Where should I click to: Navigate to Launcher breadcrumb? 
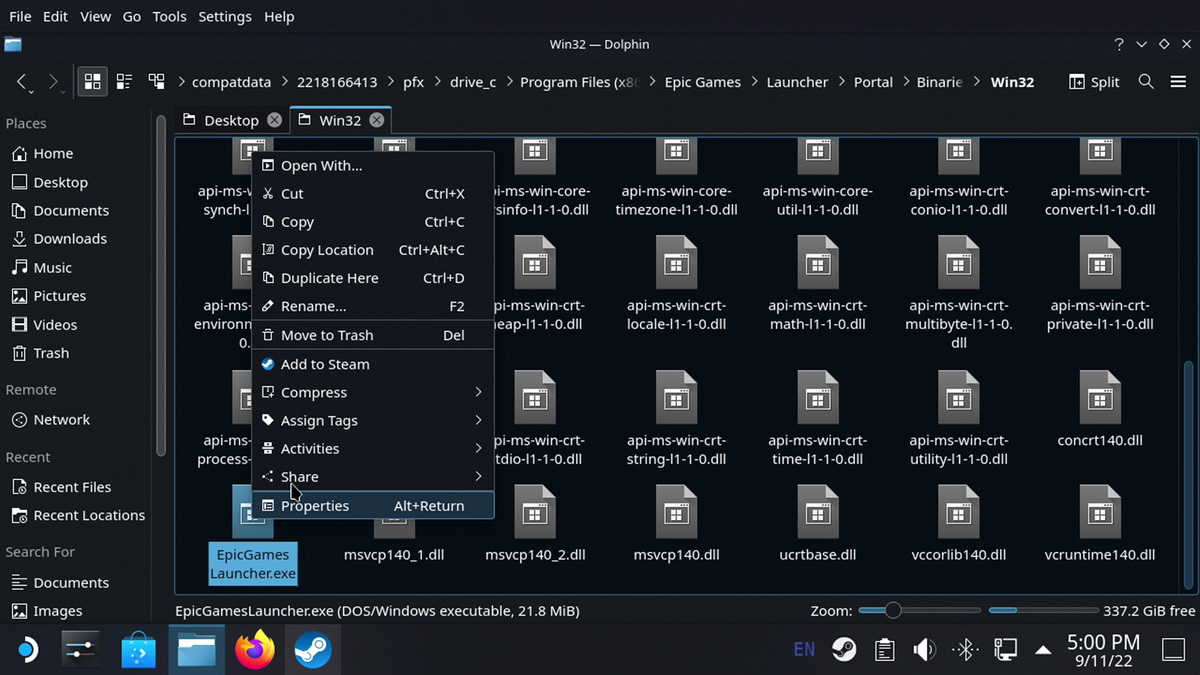point(797,82)
